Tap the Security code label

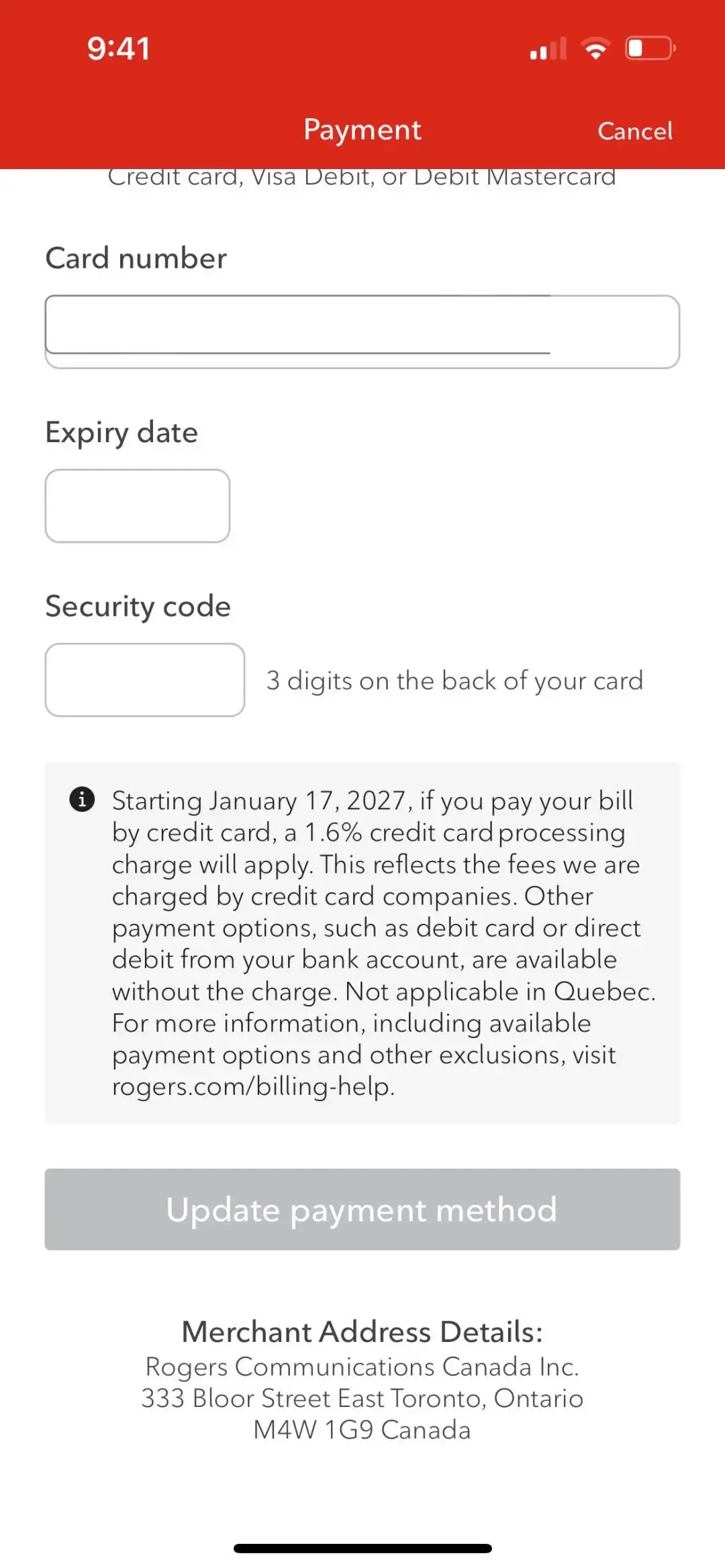click(x=138, y=607)
